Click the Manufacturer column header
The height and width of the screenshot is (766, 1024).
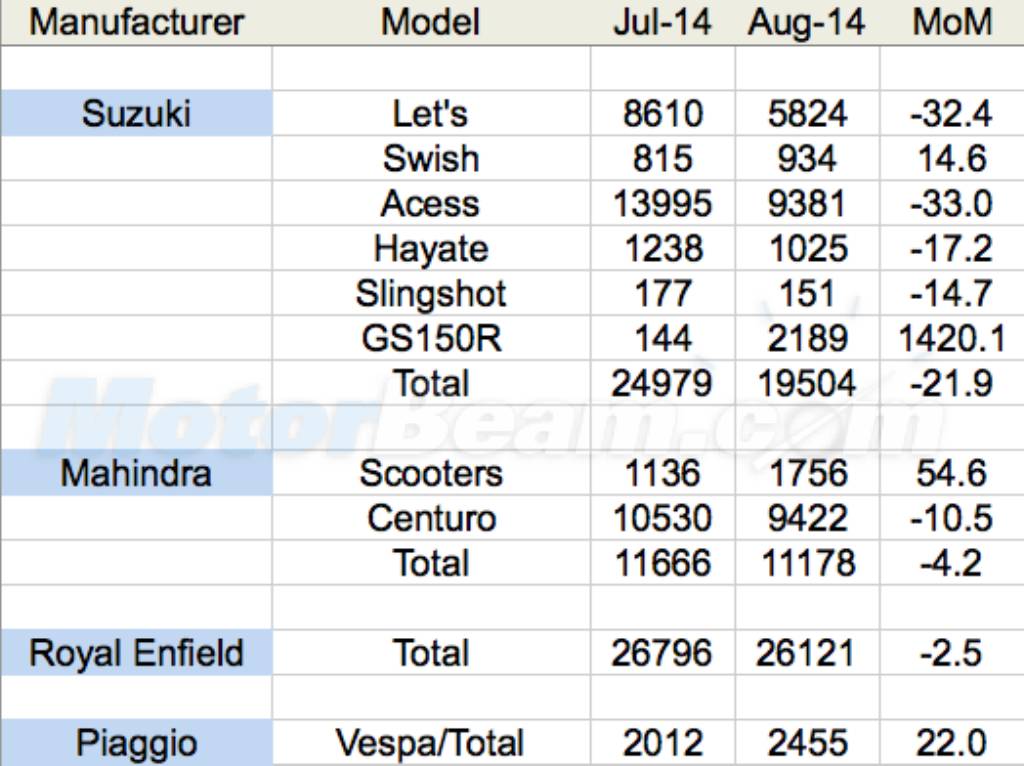click(136, 23)
